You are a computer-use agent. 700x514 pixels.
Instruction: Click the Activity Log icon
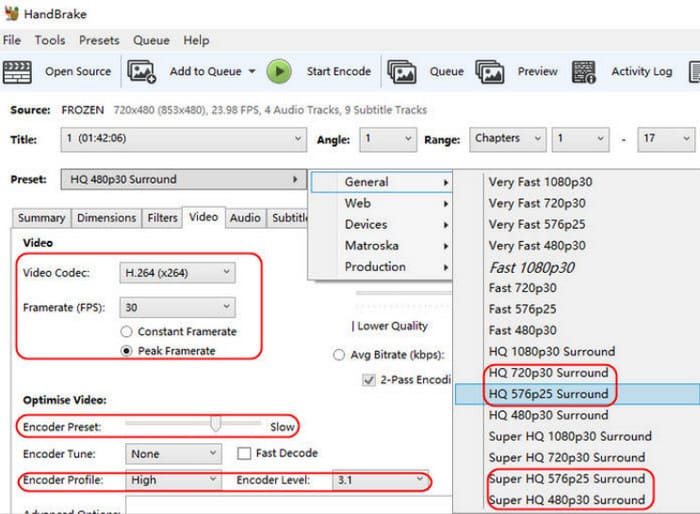[584, 72]
